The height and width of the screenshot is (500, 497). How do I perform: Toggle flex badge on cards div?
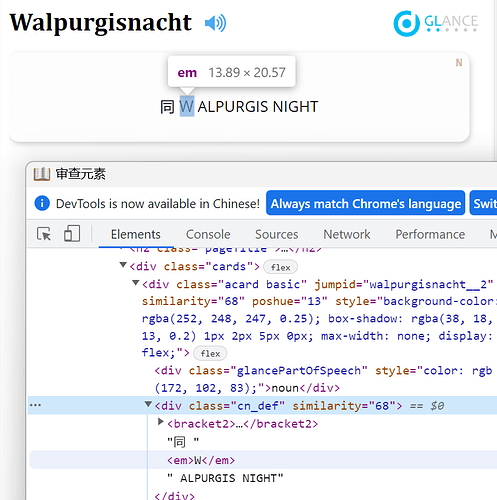point(280,267)
